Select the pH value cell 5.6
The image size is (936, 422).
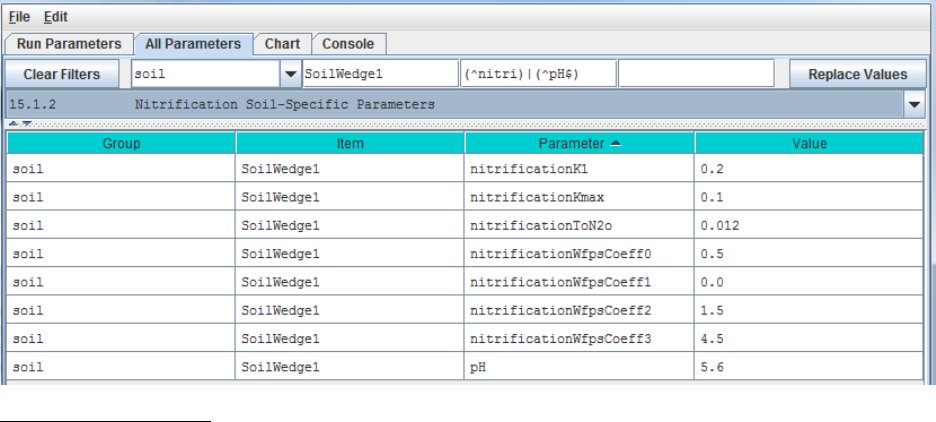(809, 367)
